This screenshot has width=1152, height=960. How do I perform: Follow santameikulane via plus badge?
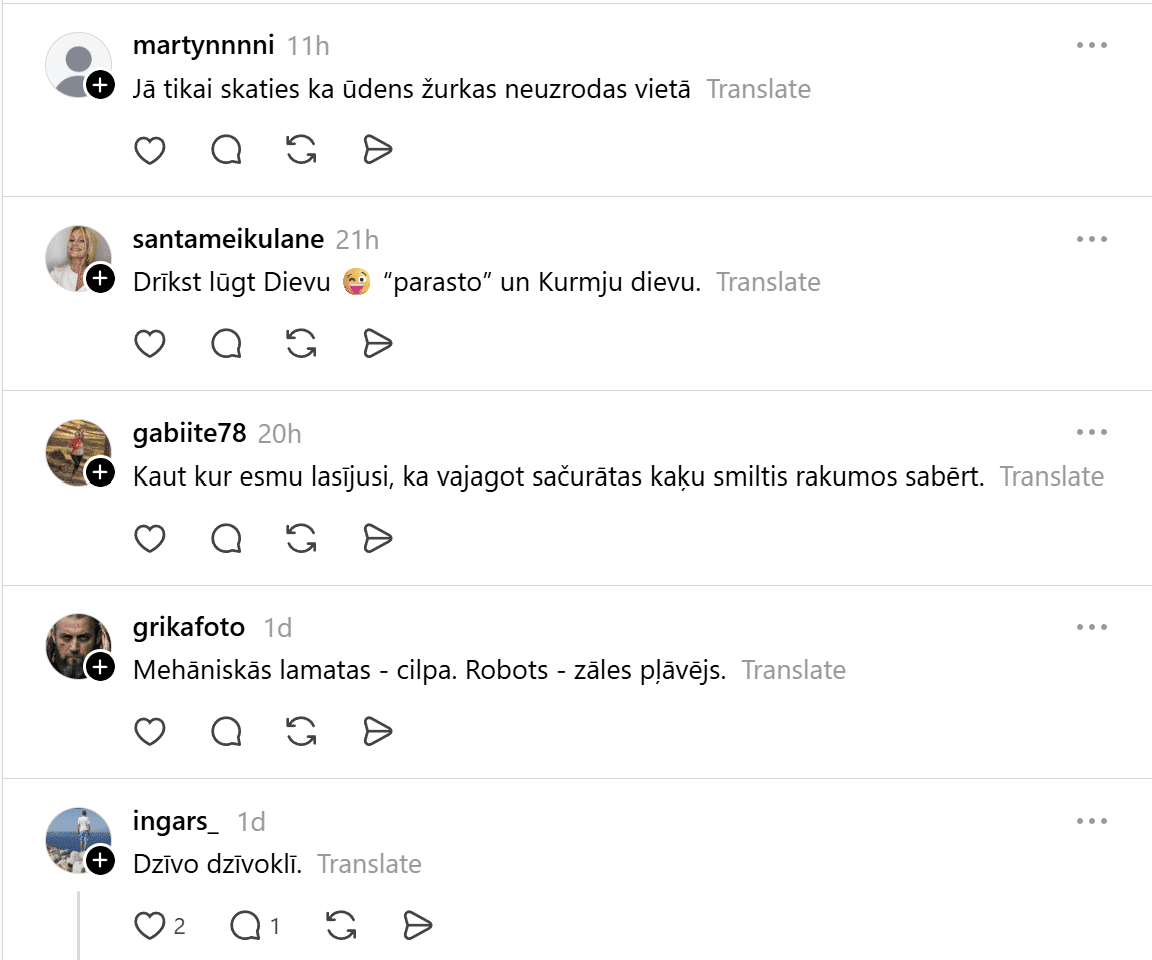click(x=100, y=280)
